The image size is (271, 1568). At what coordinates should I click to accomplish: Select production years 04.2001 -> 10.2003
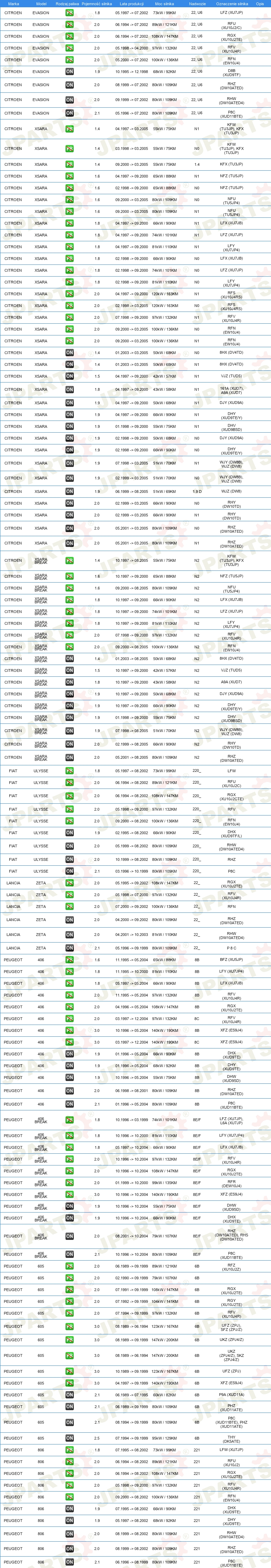(x=132, y=934)
